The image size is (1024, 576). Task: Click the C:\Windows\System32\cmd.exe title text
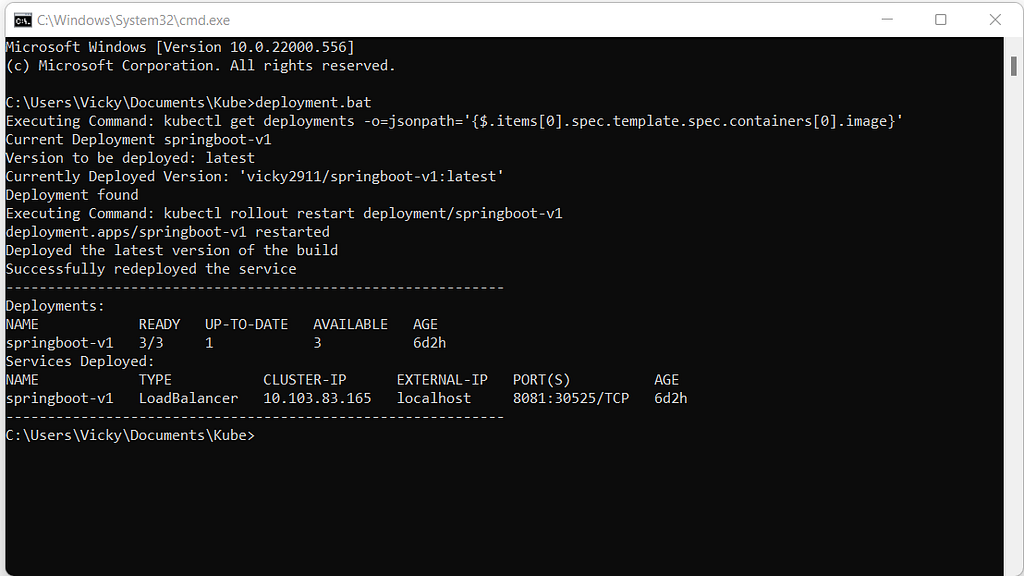click(133, 20)
